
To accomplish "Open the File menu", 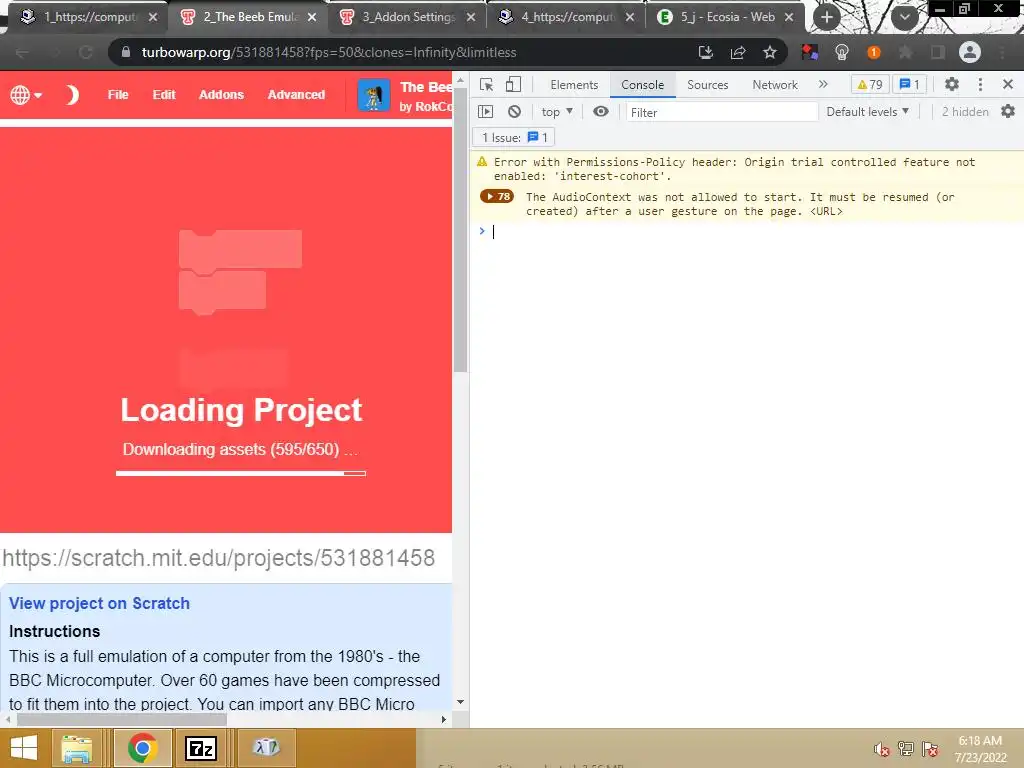I will [118, 95].
